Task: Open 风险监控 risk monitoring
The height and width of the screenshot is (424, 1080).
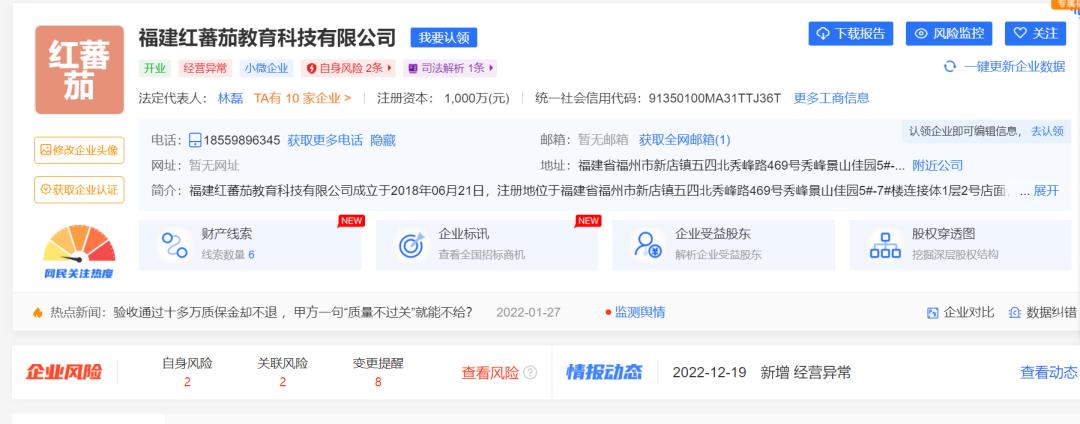Action: [949, 33]
